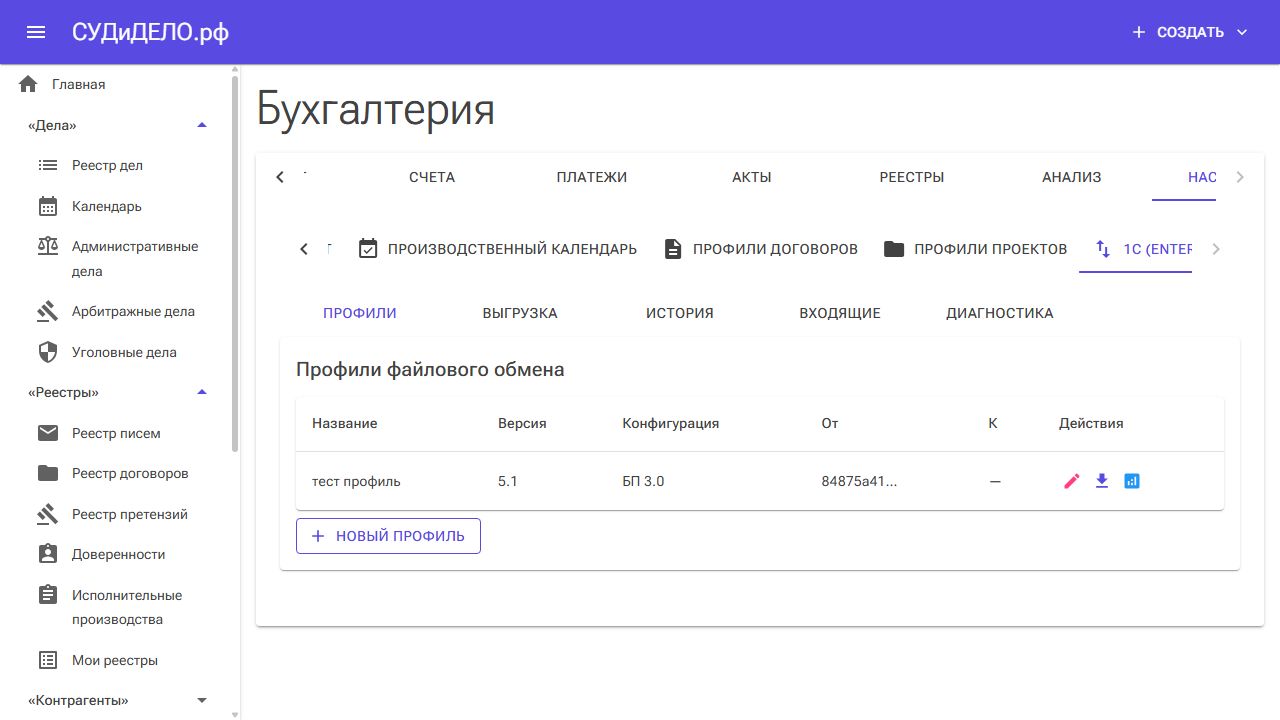Viewport: 1280px width, 720px height.
Task: Select the ПРОФИЛИ exchange tab
Action: [x=360, y=313]
